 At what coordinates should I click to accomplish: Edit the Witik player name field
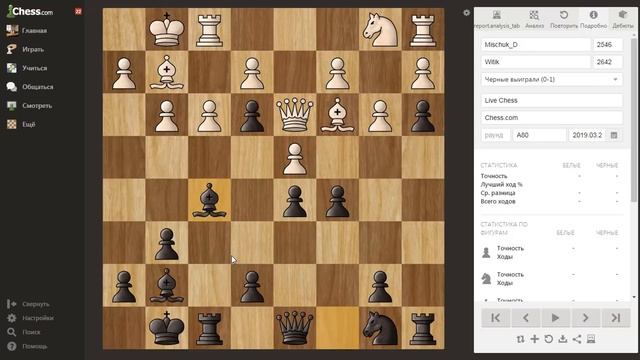tap(535, 62)
